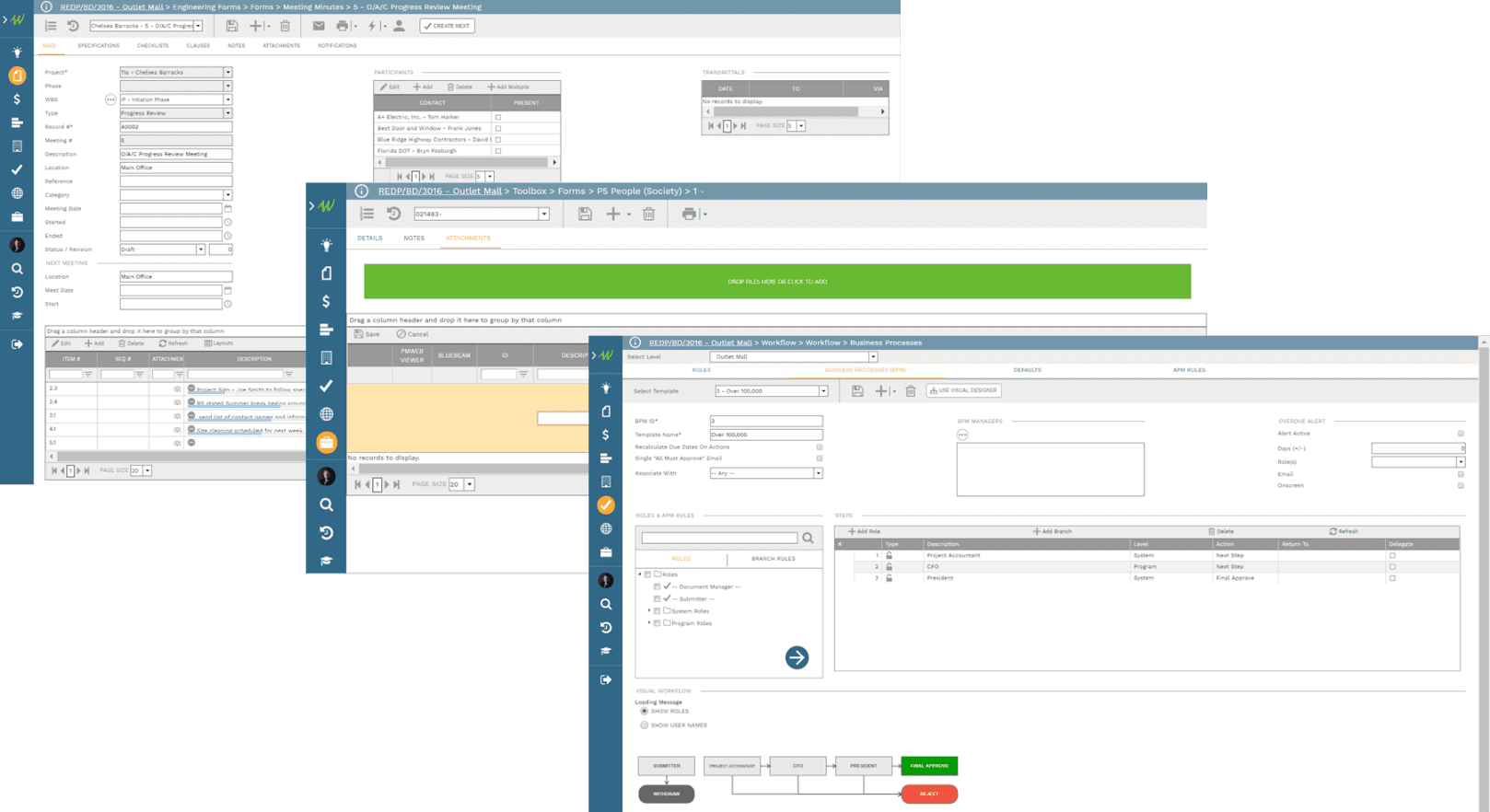The width and height of the screenshot is (1490, 812).
Task: Check Present box for A+ Electric Tom Harker
Action: 498,117
